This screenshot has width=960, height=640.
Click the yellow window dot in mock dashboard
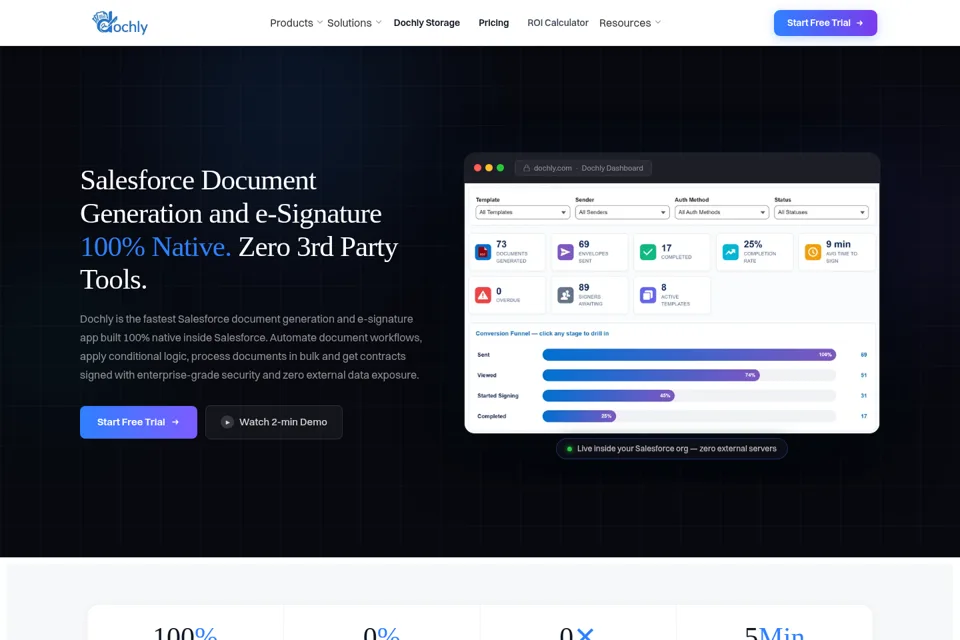pos(489,168)
